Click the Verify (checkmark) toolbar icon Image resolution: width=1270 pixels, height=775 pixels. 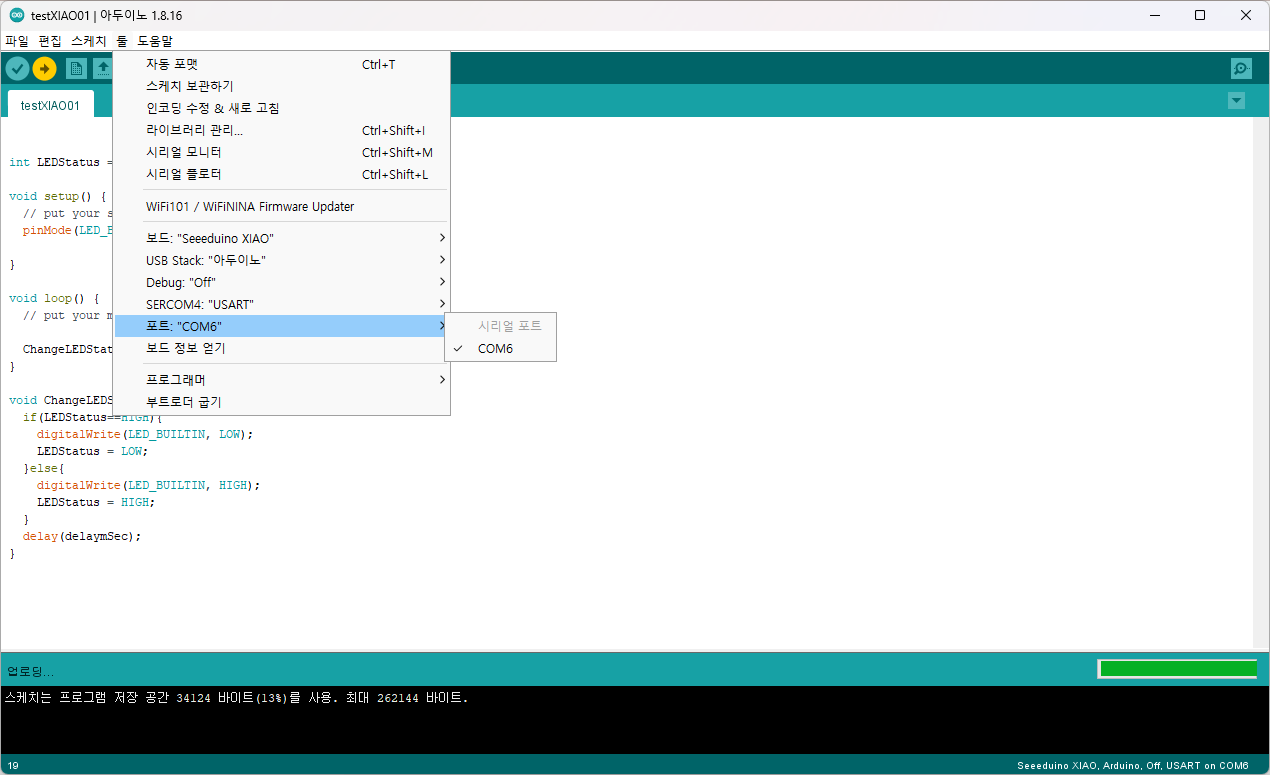(18, 69)
